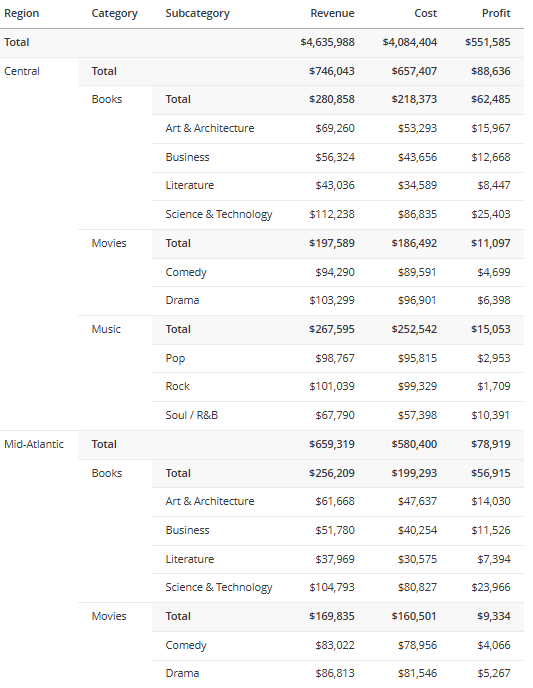
Task: Click the Region column header
Action: tap(21, 13)
